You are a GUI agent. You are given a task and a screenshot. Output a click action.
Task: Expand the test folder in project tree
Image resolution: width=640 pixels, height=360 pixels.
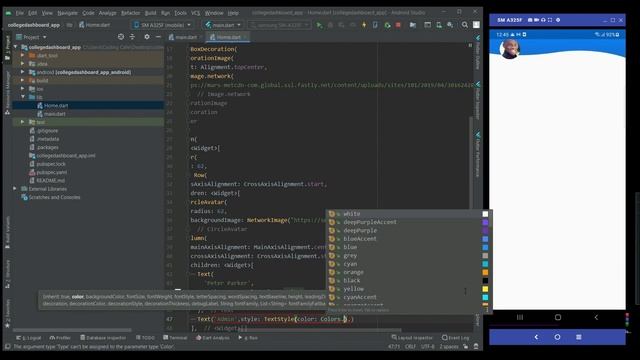pyautogui.click(x=23, y=122)
